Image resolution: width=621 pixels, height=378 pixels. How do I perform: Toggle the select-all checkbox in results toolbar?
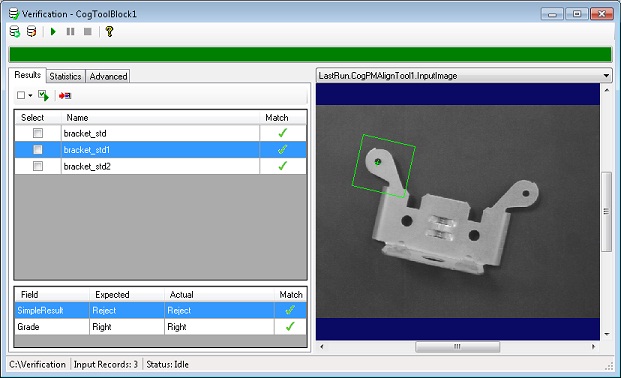click(x=21, y=95)
